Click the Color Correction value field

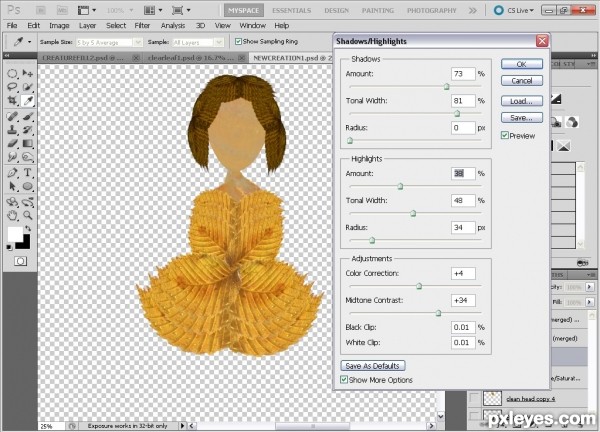click(463, 273)
